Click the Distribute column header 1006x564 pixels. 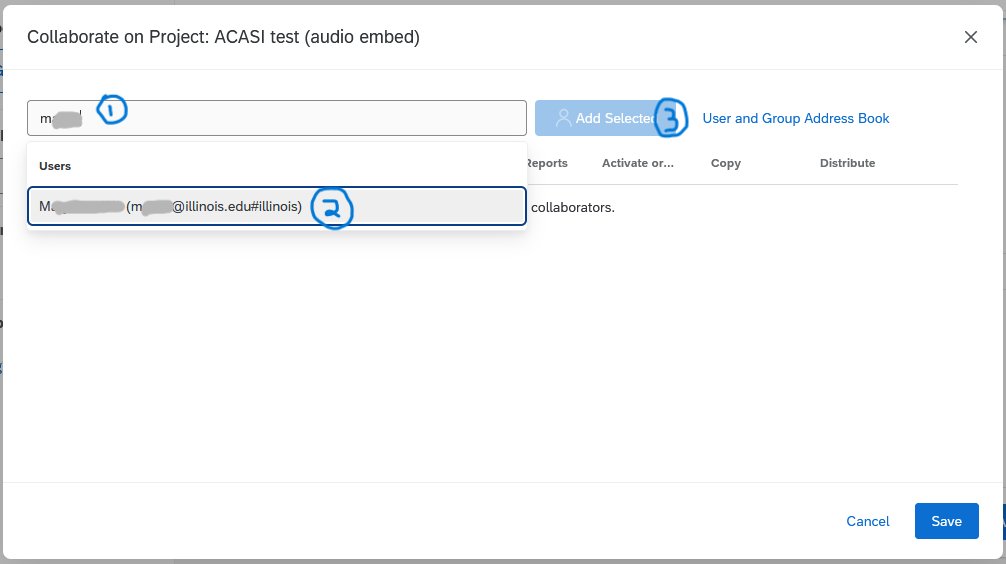point(847,163)
